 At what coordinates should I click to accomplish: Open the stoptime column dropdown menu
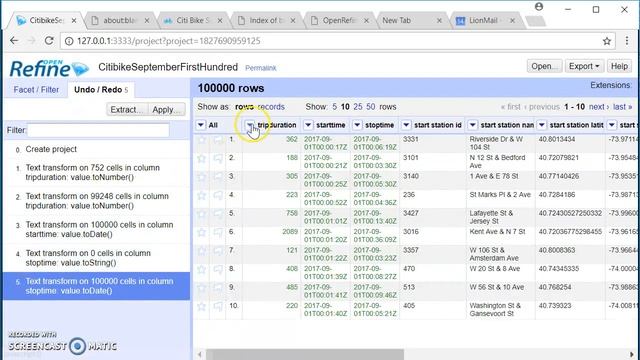click(x=357, y=125)
